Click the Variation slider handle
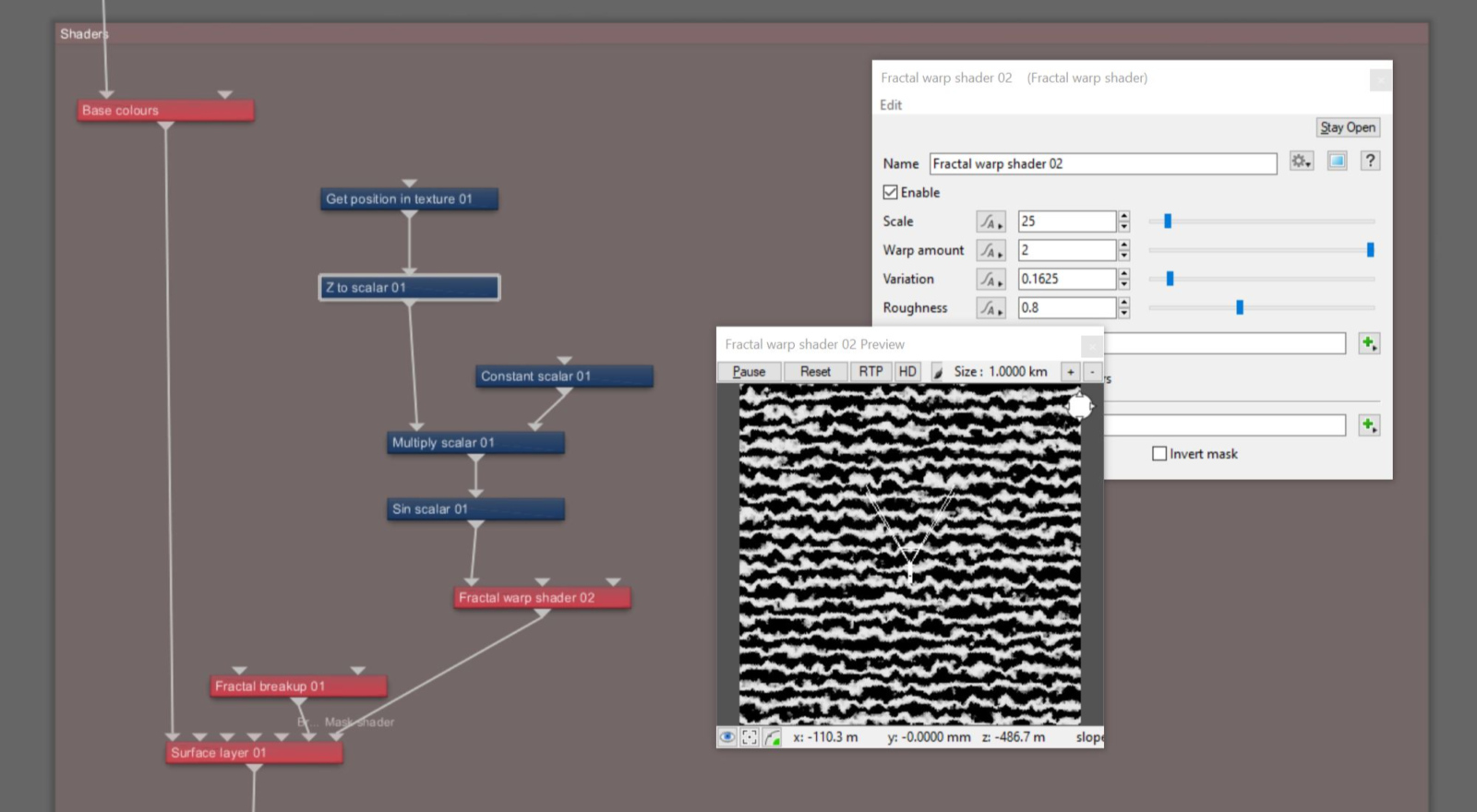 [x=1170, y=279]
